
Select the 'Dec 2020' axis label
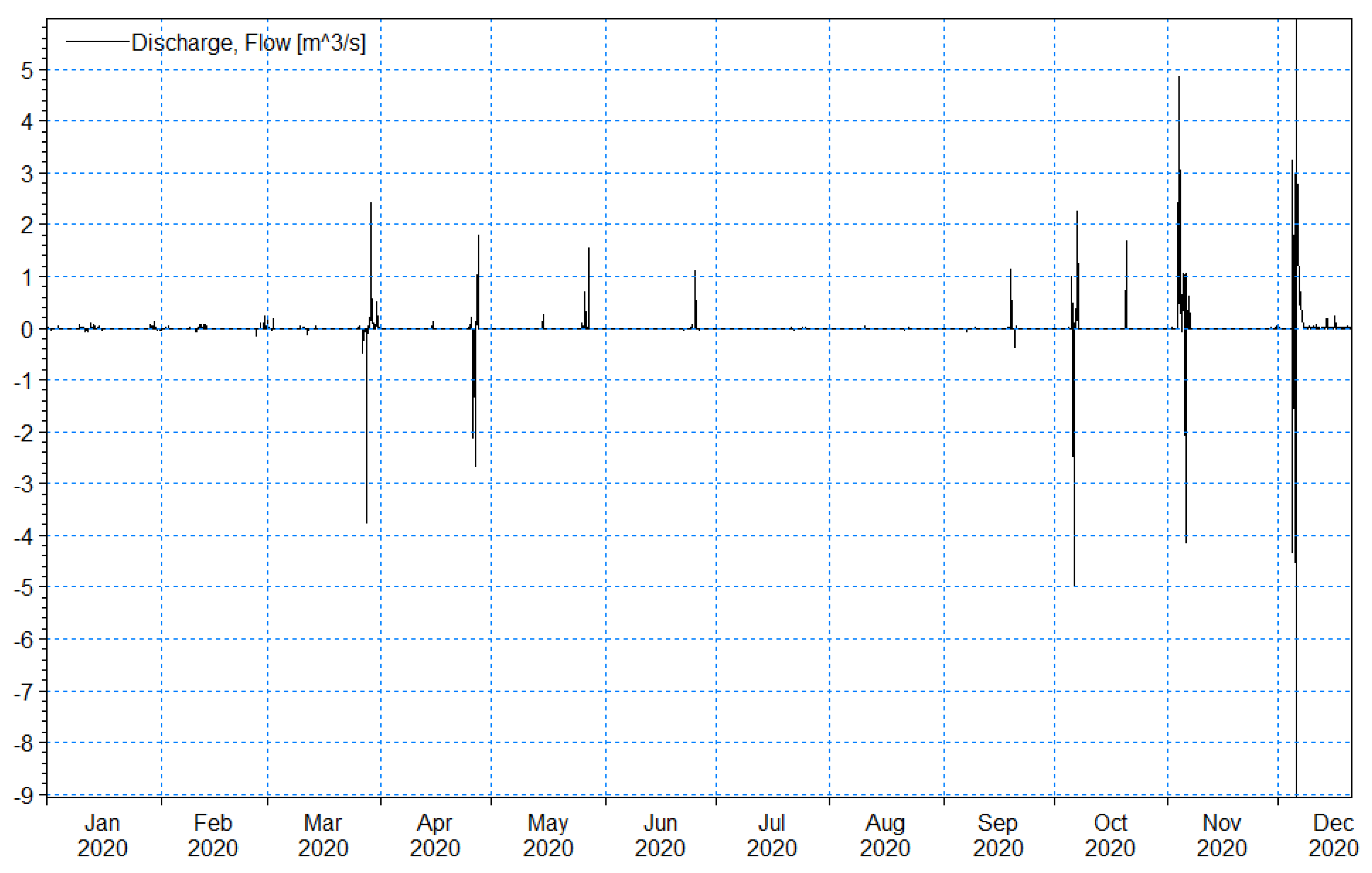click(1333, 835)
